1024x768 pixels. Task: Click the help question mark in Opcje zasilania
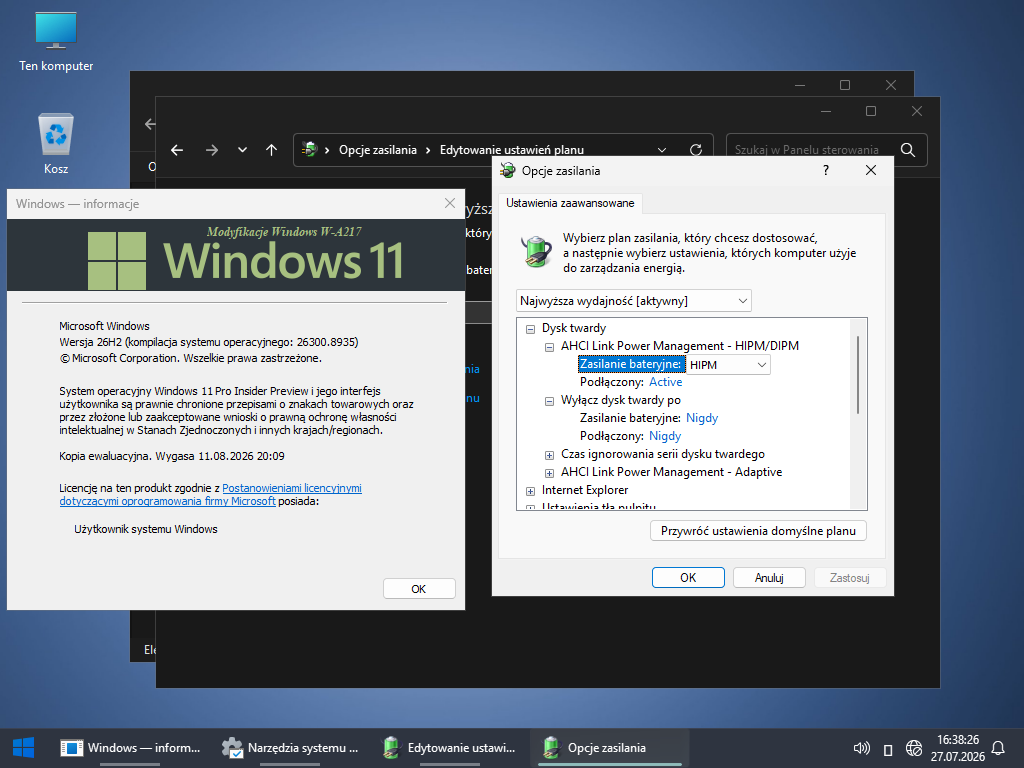coord(826,170)
